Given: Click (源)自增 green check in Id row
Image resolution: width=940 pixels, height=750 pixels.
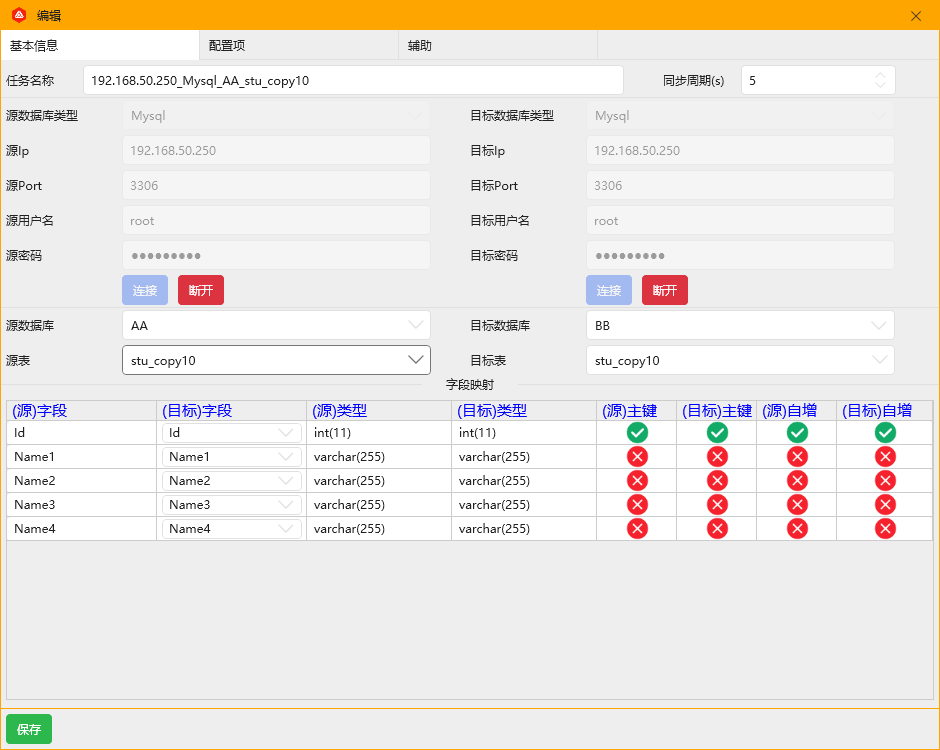Looking at the screenshot, I should [x=797, y=433].
